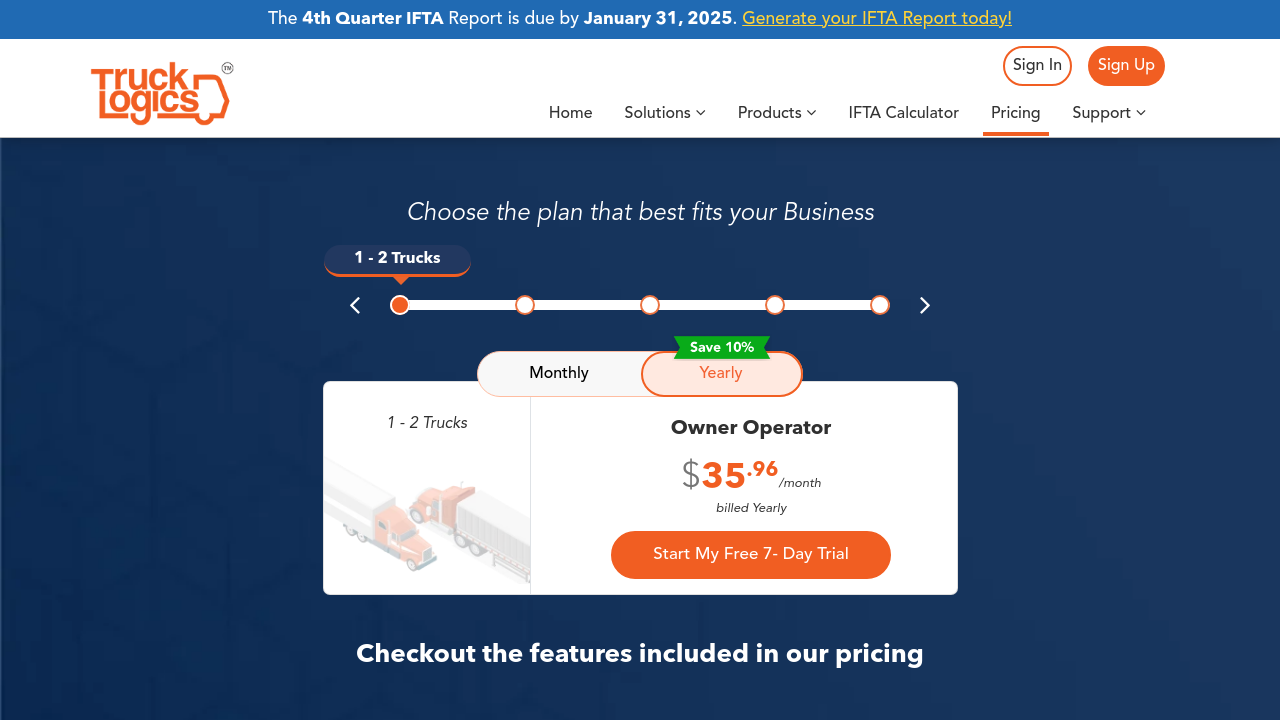Viewport: 1280px width, 720px height.
Task: Expand the Solutions dropdown menu
Action: tap(665, 113)
